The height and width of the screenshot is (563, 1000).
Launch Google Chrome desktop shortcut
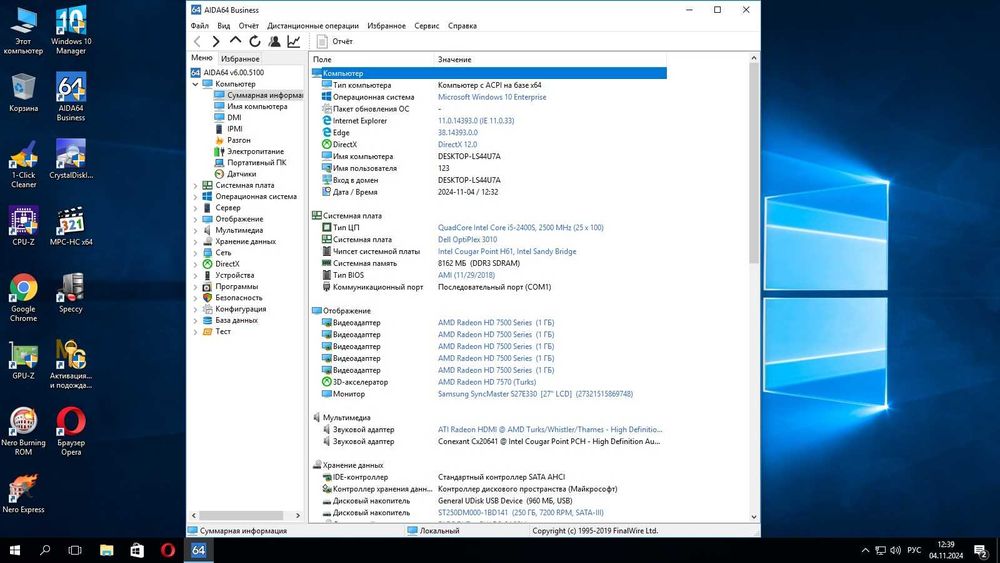coord(24,298)
